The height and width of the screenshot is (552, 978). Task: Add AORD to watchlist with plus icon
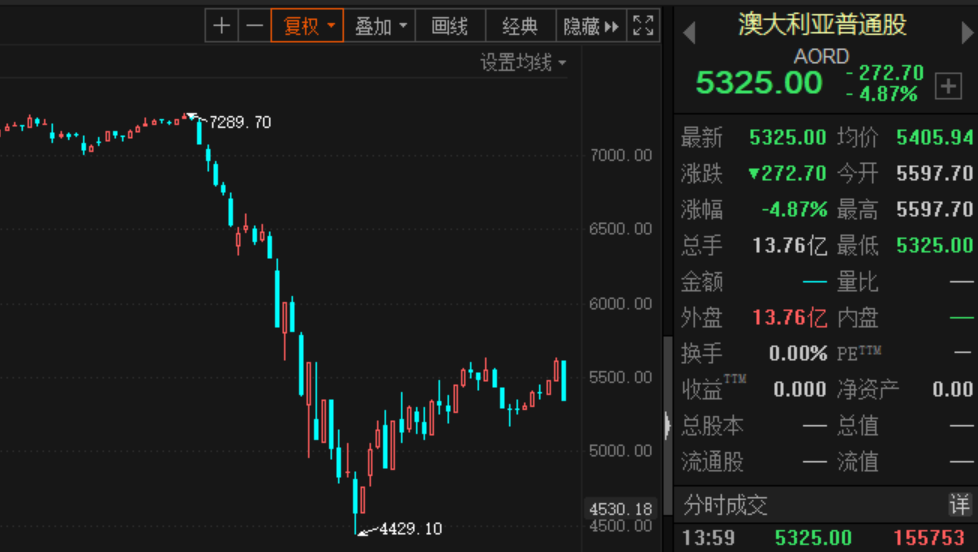[x=947, y=86]
